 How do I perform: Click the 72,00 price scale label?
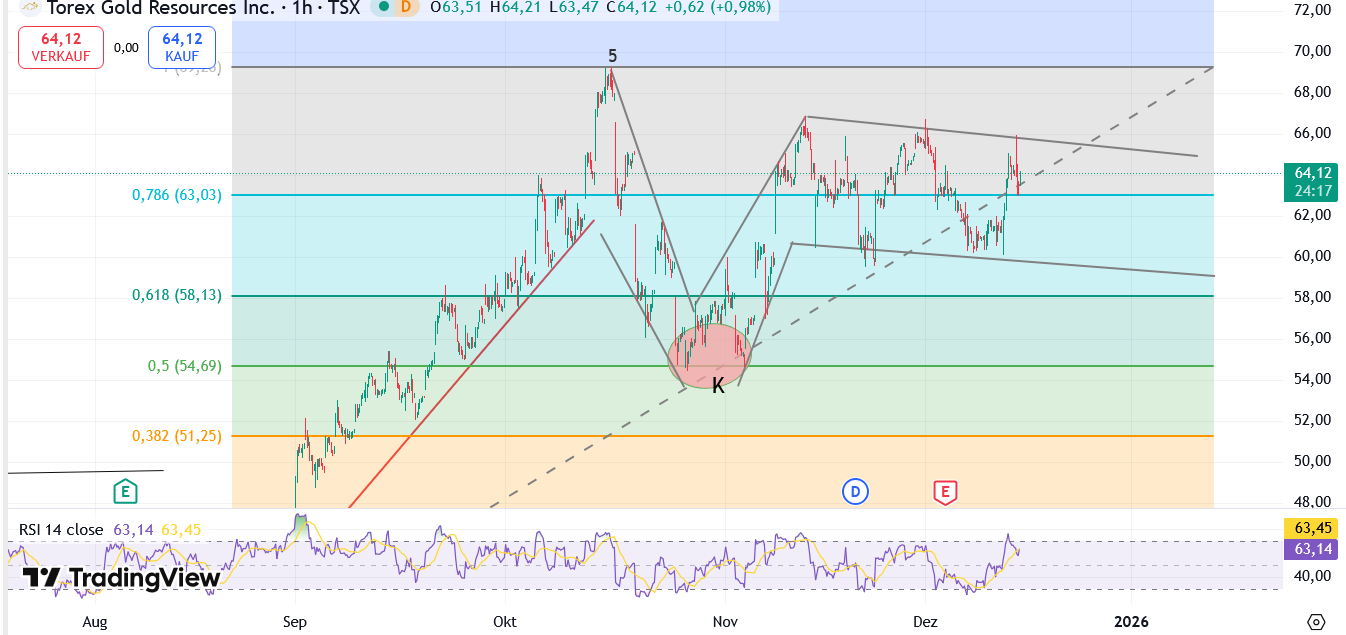[1312, 10]
